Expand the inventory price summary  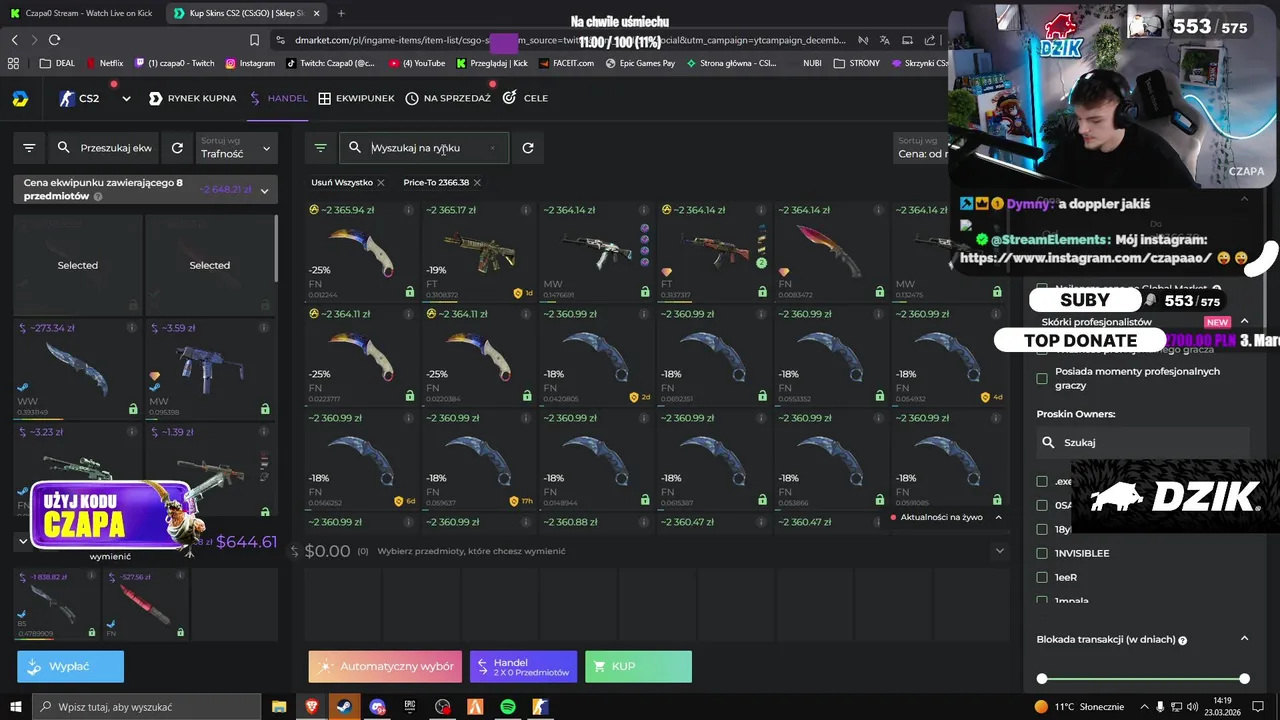point(264,190)
